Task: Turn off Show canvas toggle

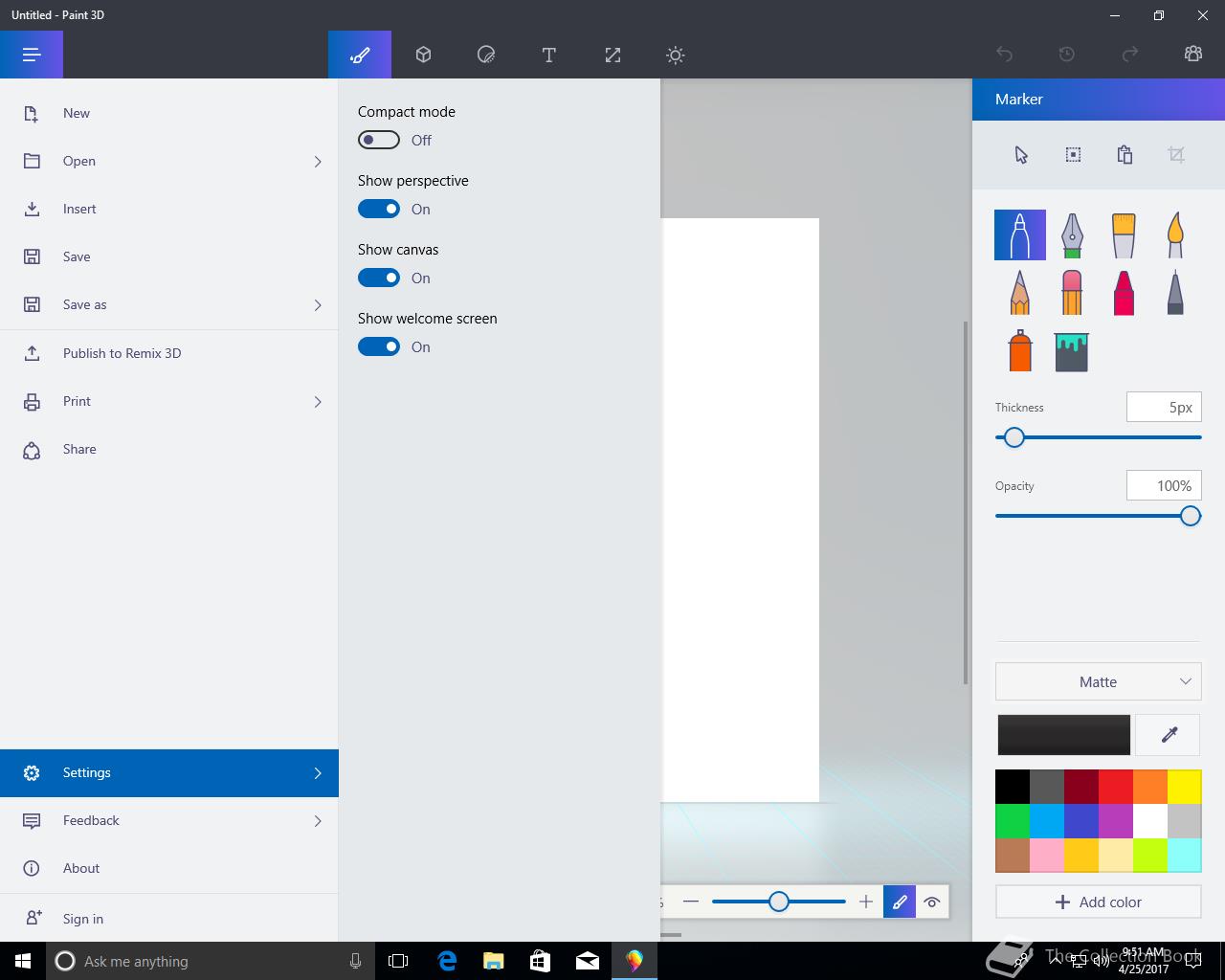Action: [379, 278]
